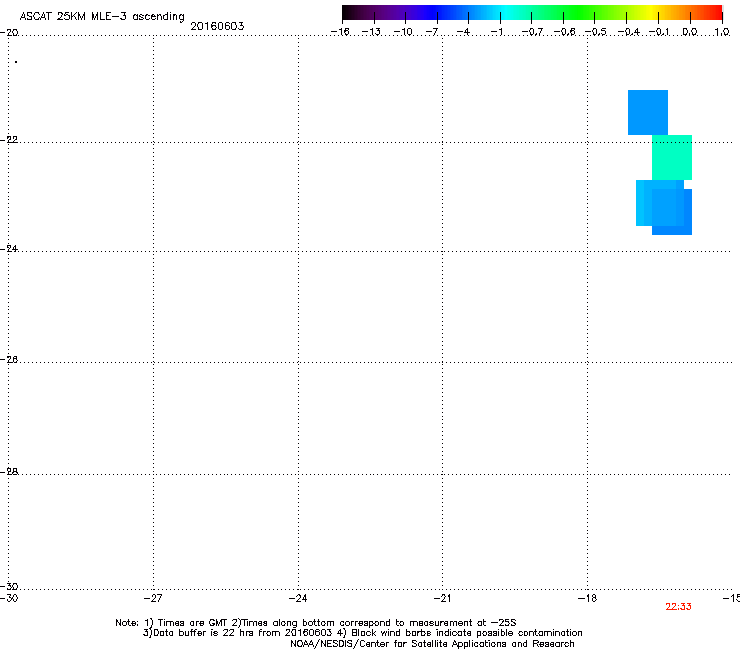Click the NOAA/NESDIS credit line
740x650 pixels.
(432, 644)
